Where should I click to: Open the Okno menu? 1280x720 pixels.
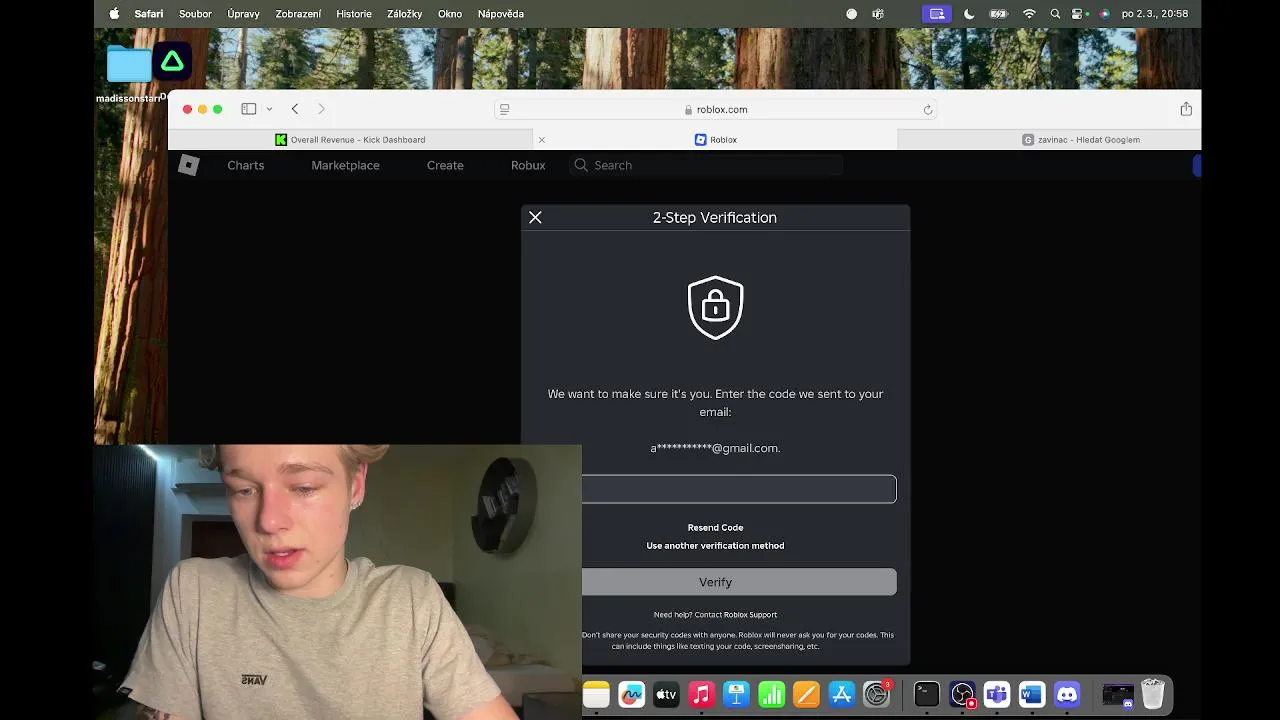point(450,14)
